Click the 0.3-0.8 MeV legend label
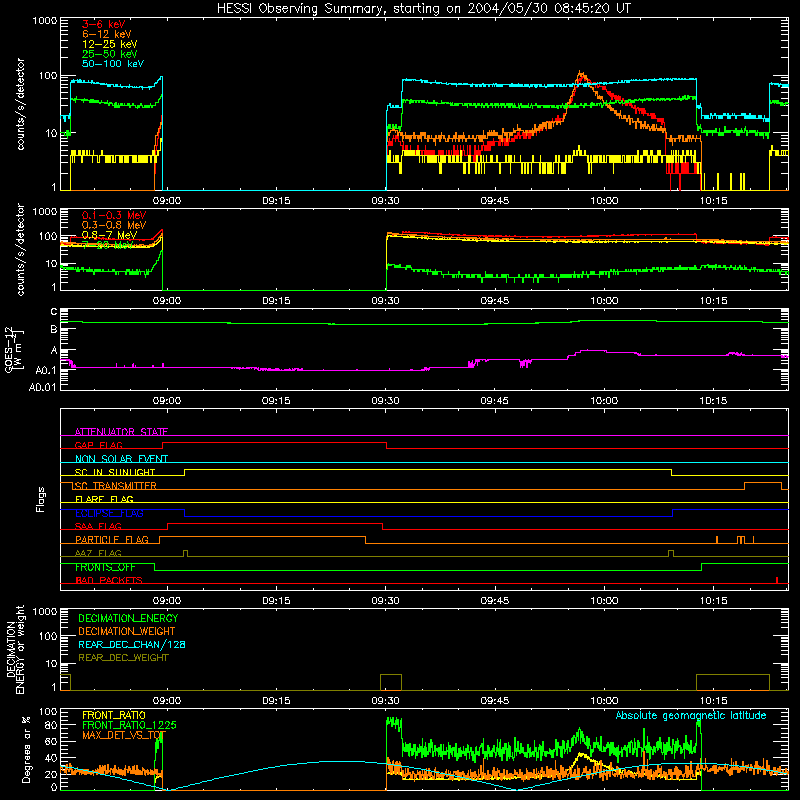Viewport: 800px width, 800px height. coord(114,225)
